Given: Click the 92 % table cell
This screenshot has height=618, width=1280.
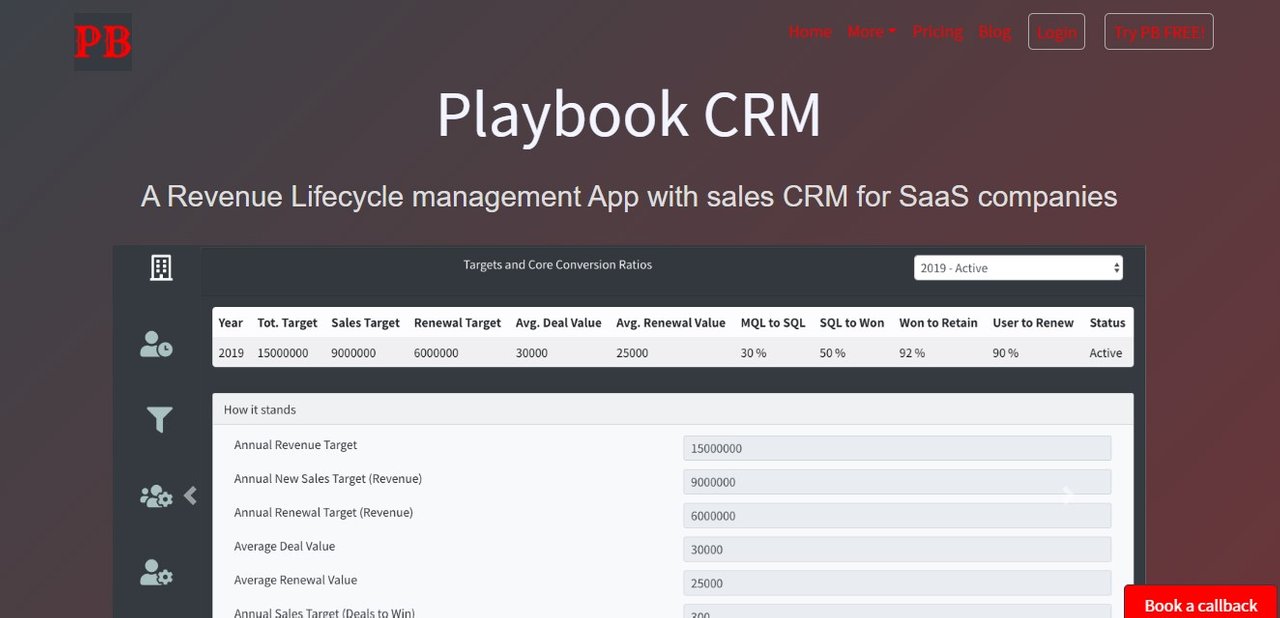Looking at the screenshot, I should tap(912, 353).
